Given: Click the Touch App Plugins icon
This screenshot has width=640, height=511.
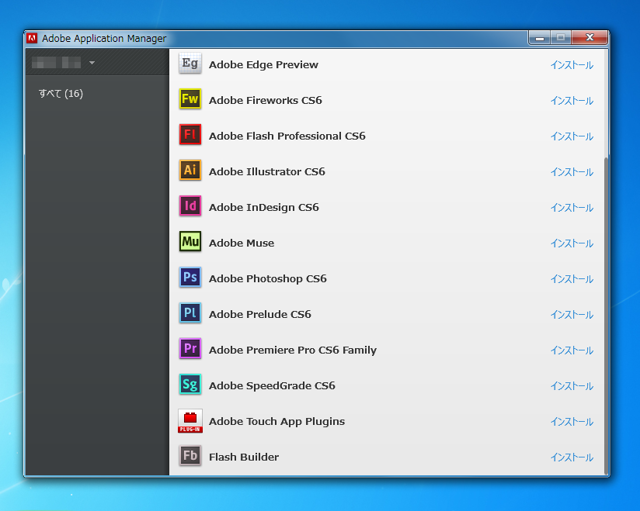Looking at the screenshot, I should [x=190, y=421].
